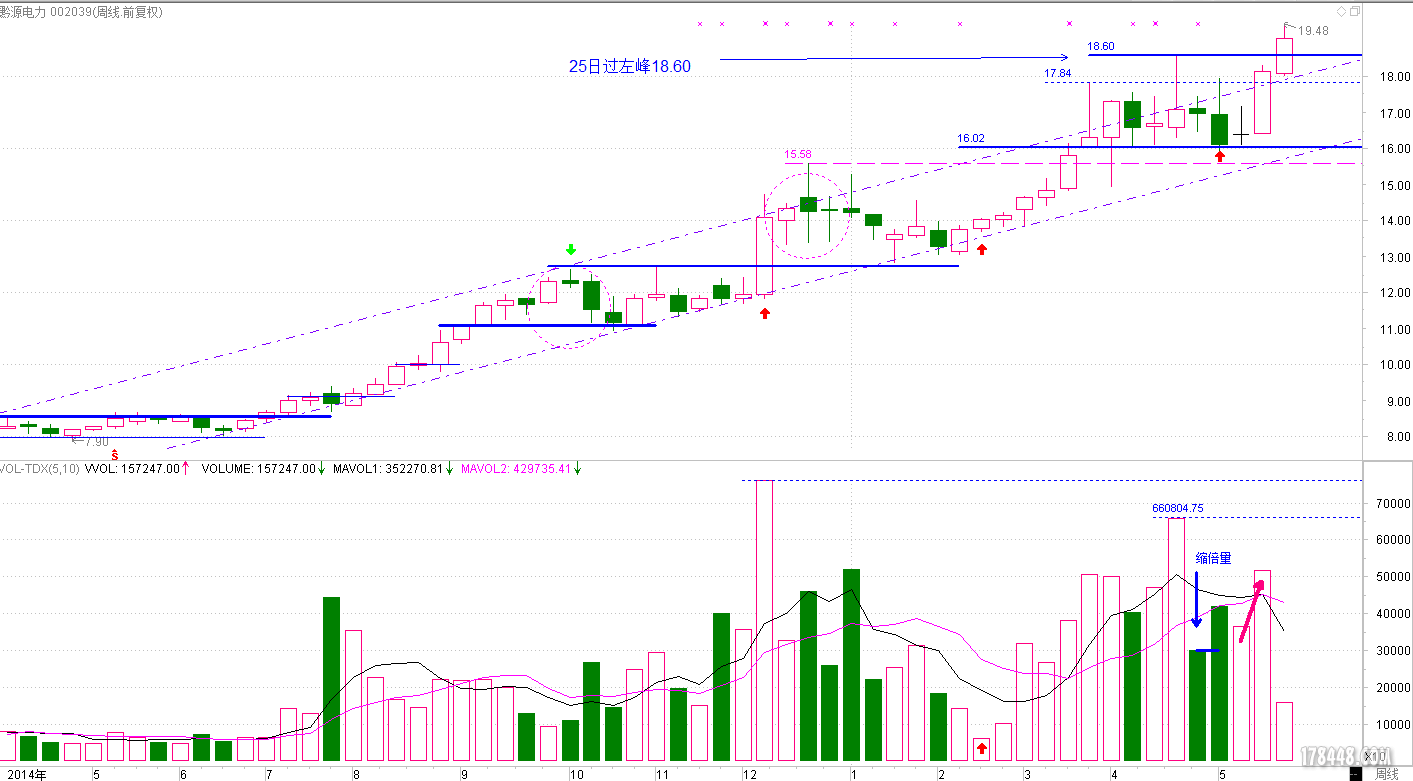Click the VVOL: 157247.00 value

click(x=132, y=468)
